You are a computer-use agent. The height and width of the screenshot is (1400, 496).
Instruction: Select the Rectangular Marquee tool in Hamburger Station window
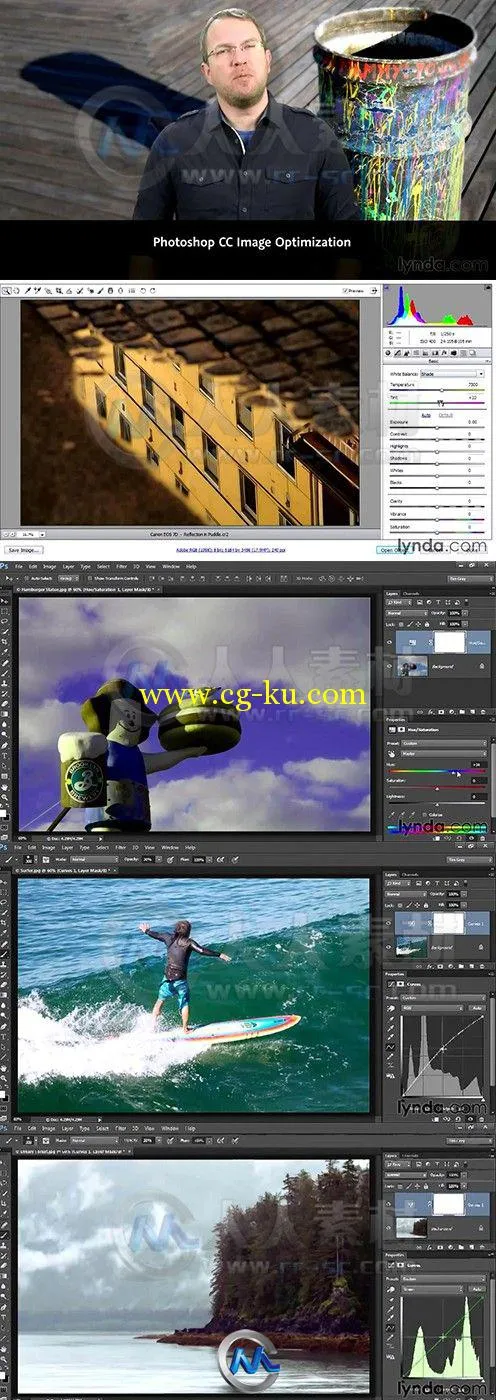(x=5, y=611)
